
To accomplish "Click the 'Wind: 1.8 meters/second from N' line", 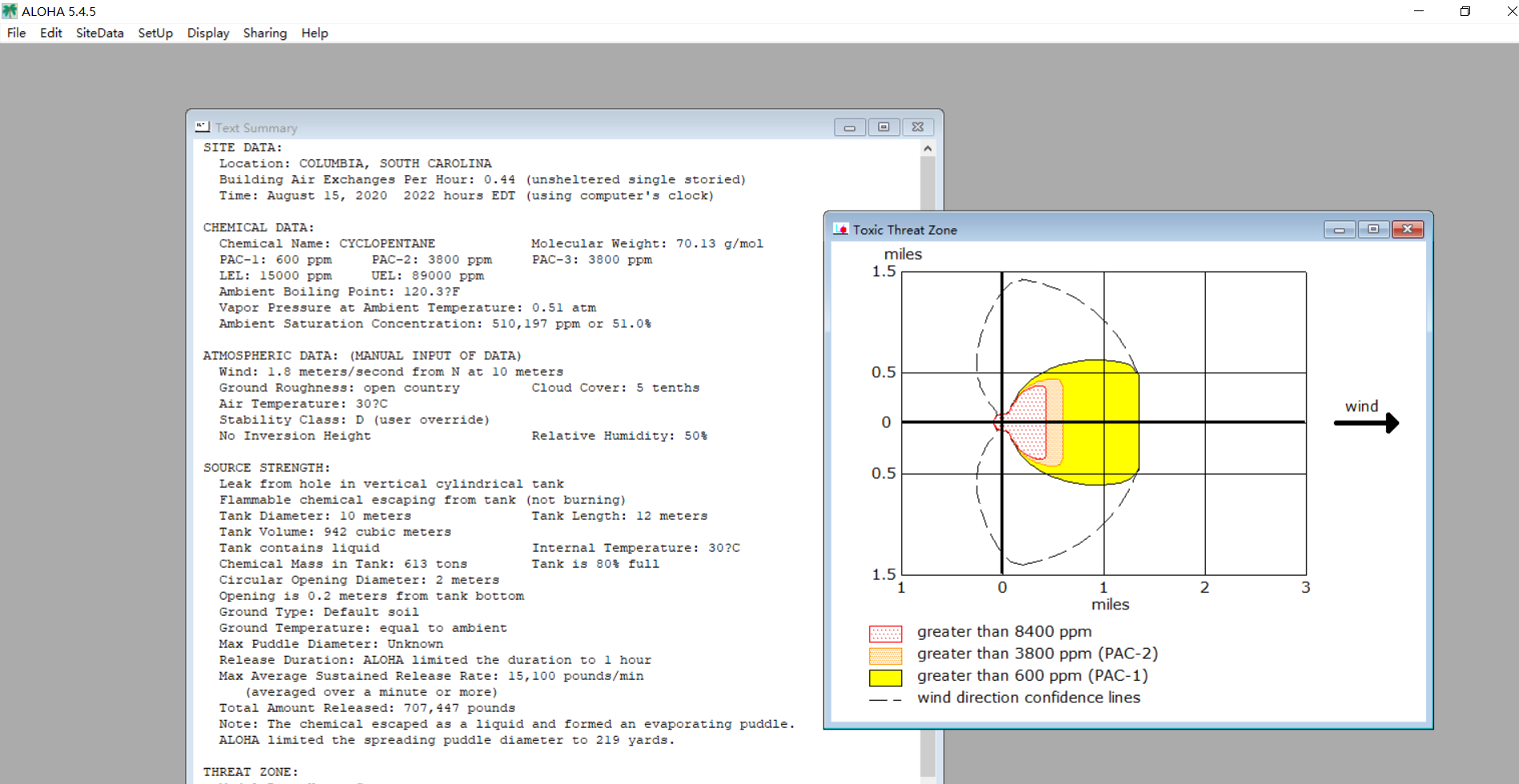I will tap(391, 372).
